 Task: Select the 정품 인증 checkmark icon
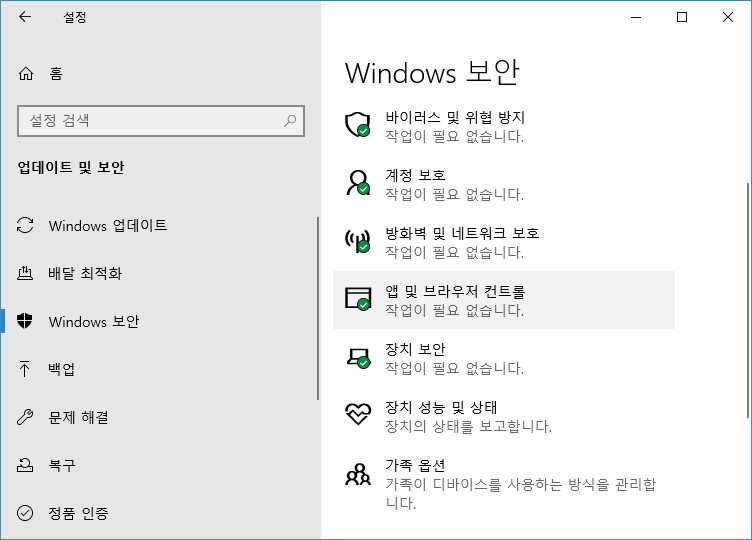[25, 513]
